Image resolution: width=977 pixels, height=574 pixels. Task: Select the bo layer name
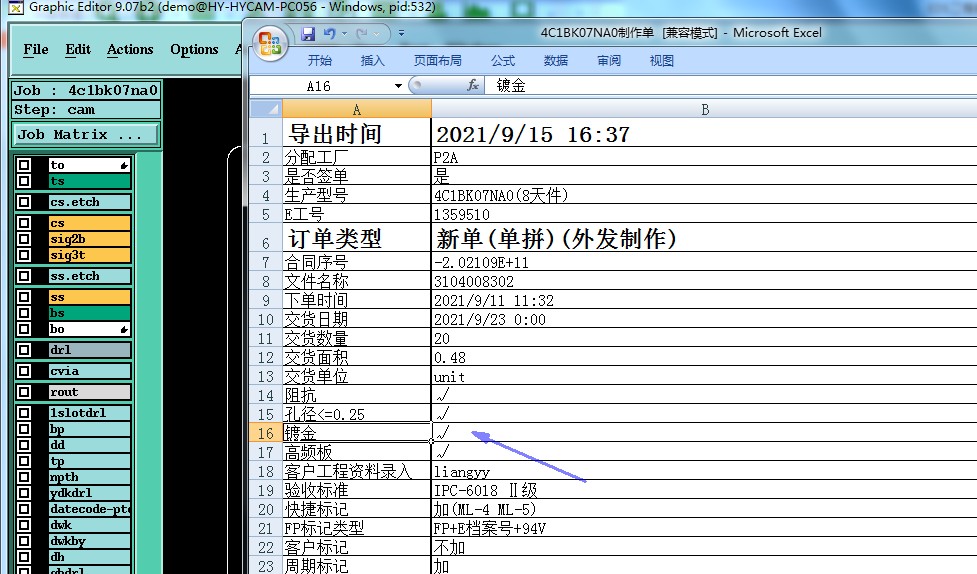tap(89, 329)
